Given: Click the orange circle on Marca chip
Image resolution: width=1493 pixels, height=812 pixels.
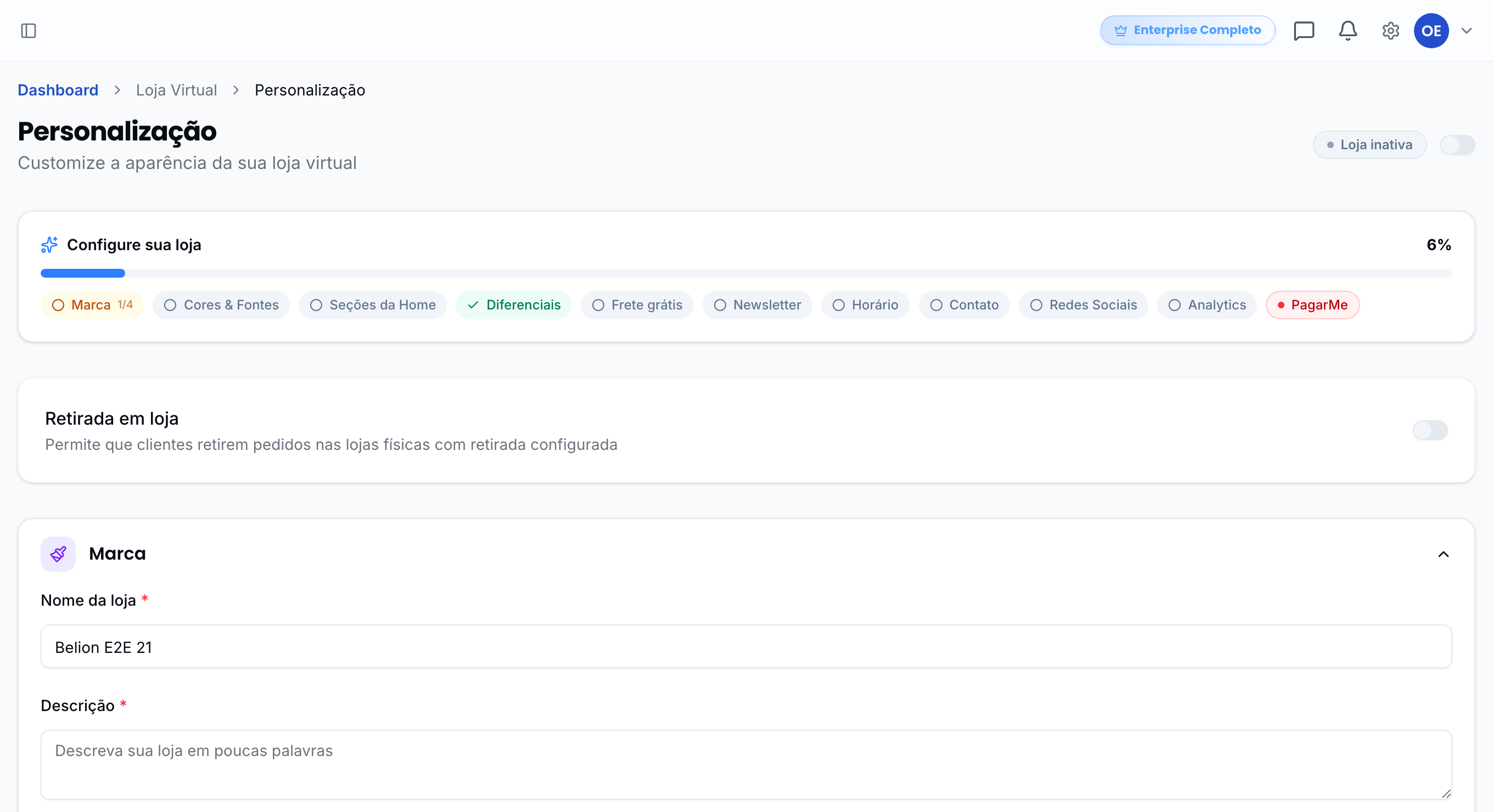Looking at the screenshot, I should point(58,305).
